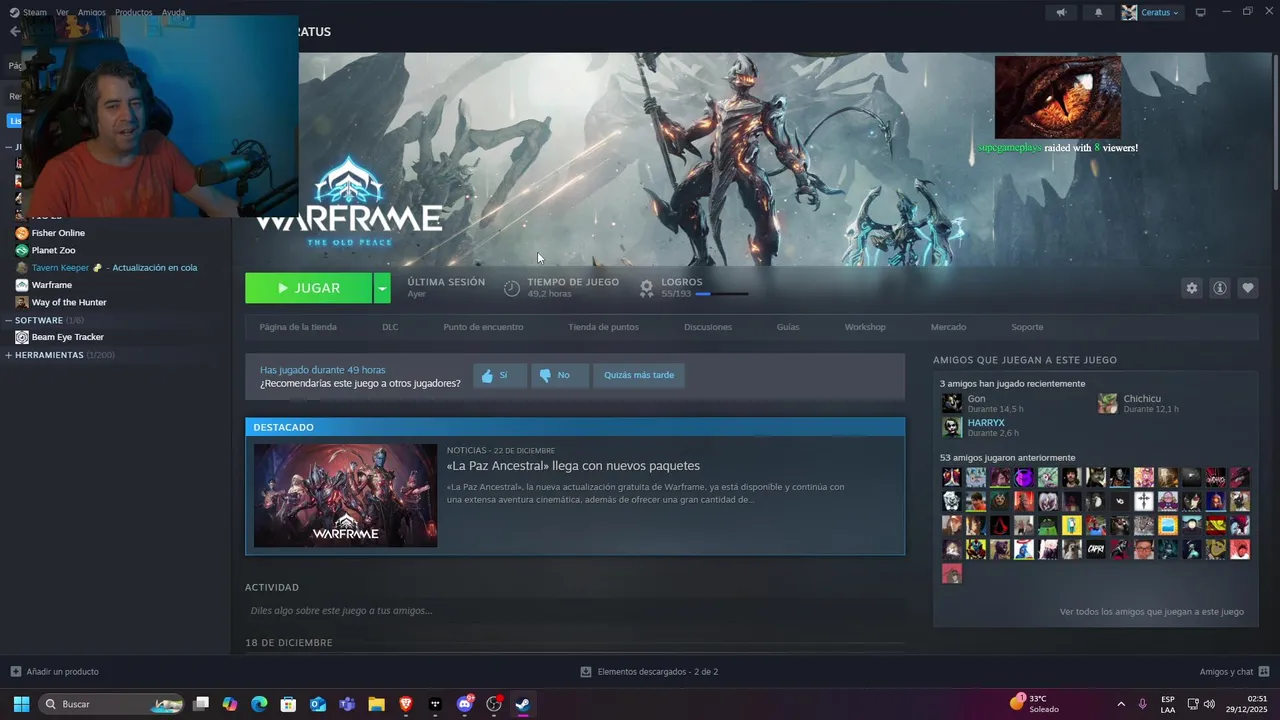Vote No on recommending the game
Screen dimensions: 1280x720
559,375
